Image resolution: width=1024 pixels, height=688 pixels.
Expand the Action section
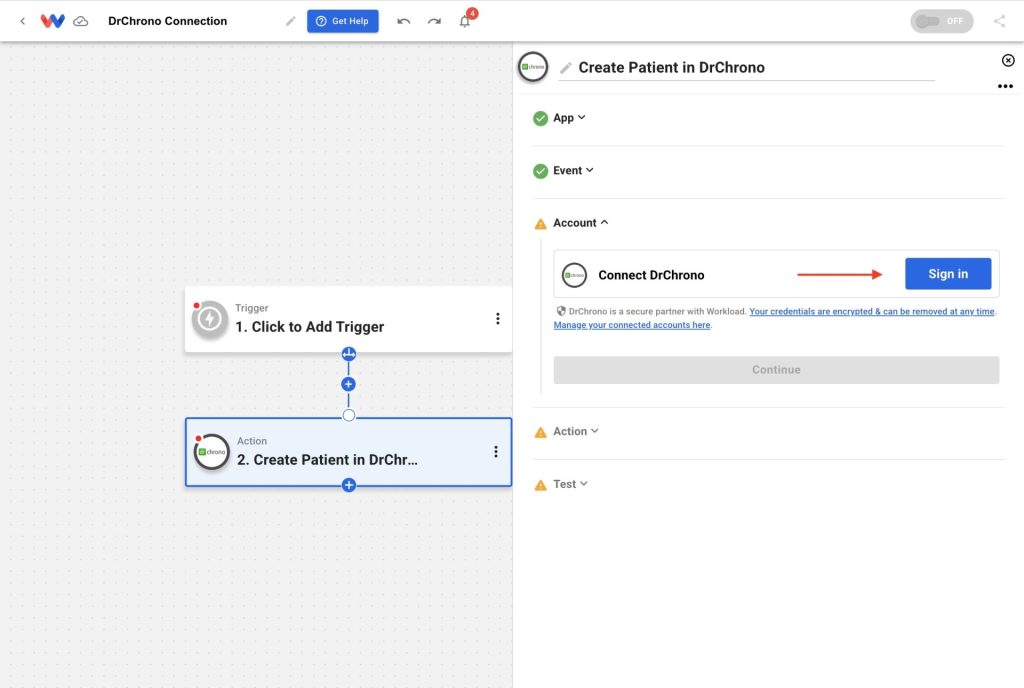click(575, 431)
